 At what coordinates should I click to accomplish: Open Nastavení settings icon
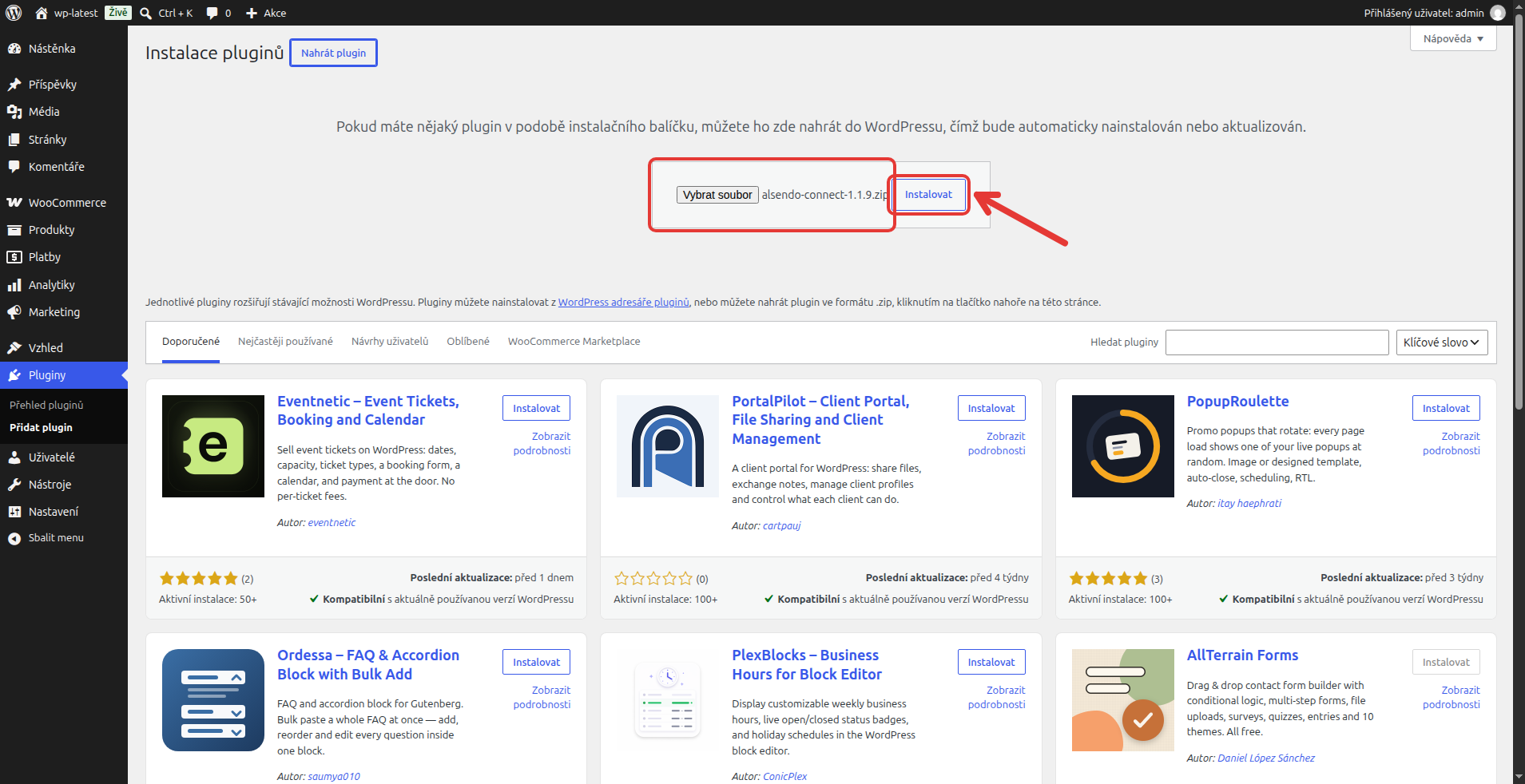pyautogui.click(x=14, y=512)
